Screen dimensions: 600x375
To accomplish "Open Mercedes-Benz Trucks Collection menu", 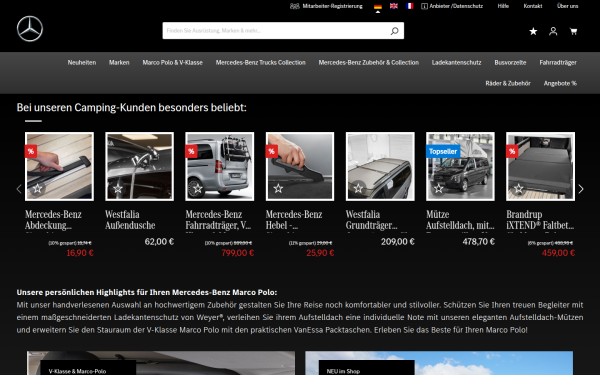I will tap(261, 62).
